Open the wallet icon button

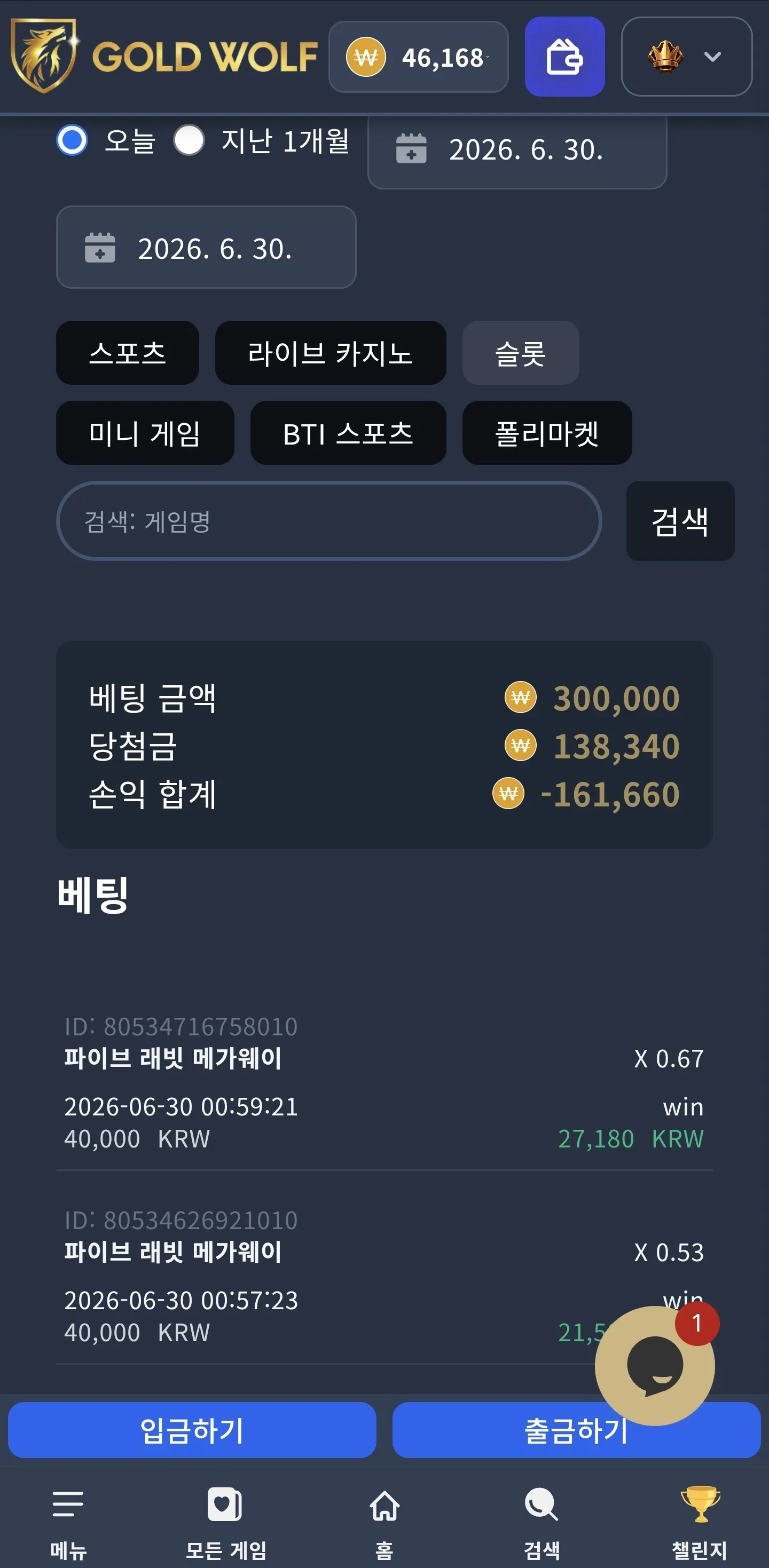point(564,57)
